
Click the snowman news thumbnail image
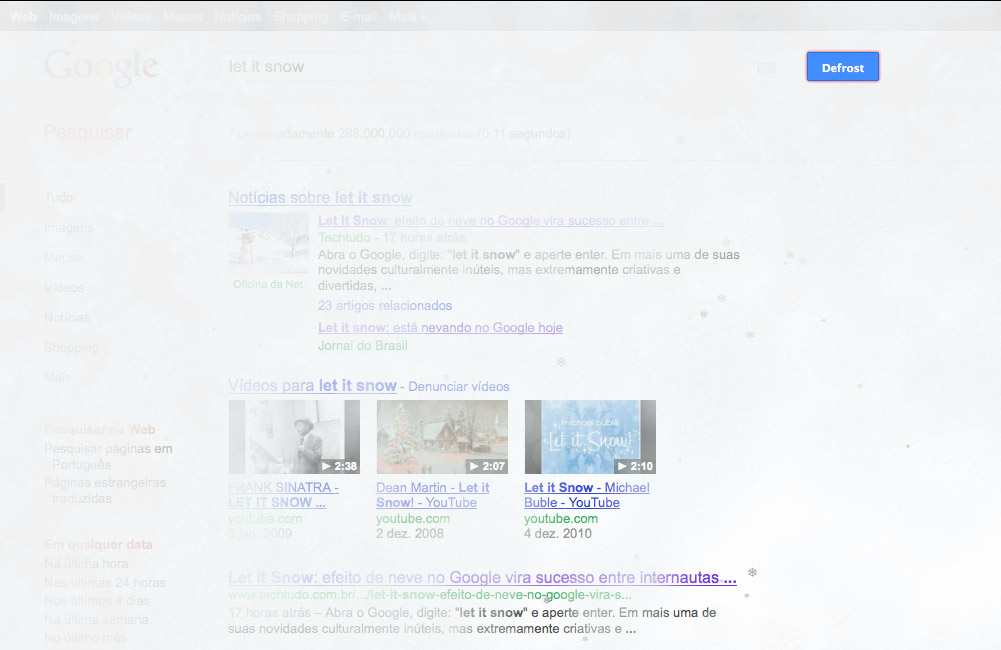pyautogui.click(x=269, y=244)
